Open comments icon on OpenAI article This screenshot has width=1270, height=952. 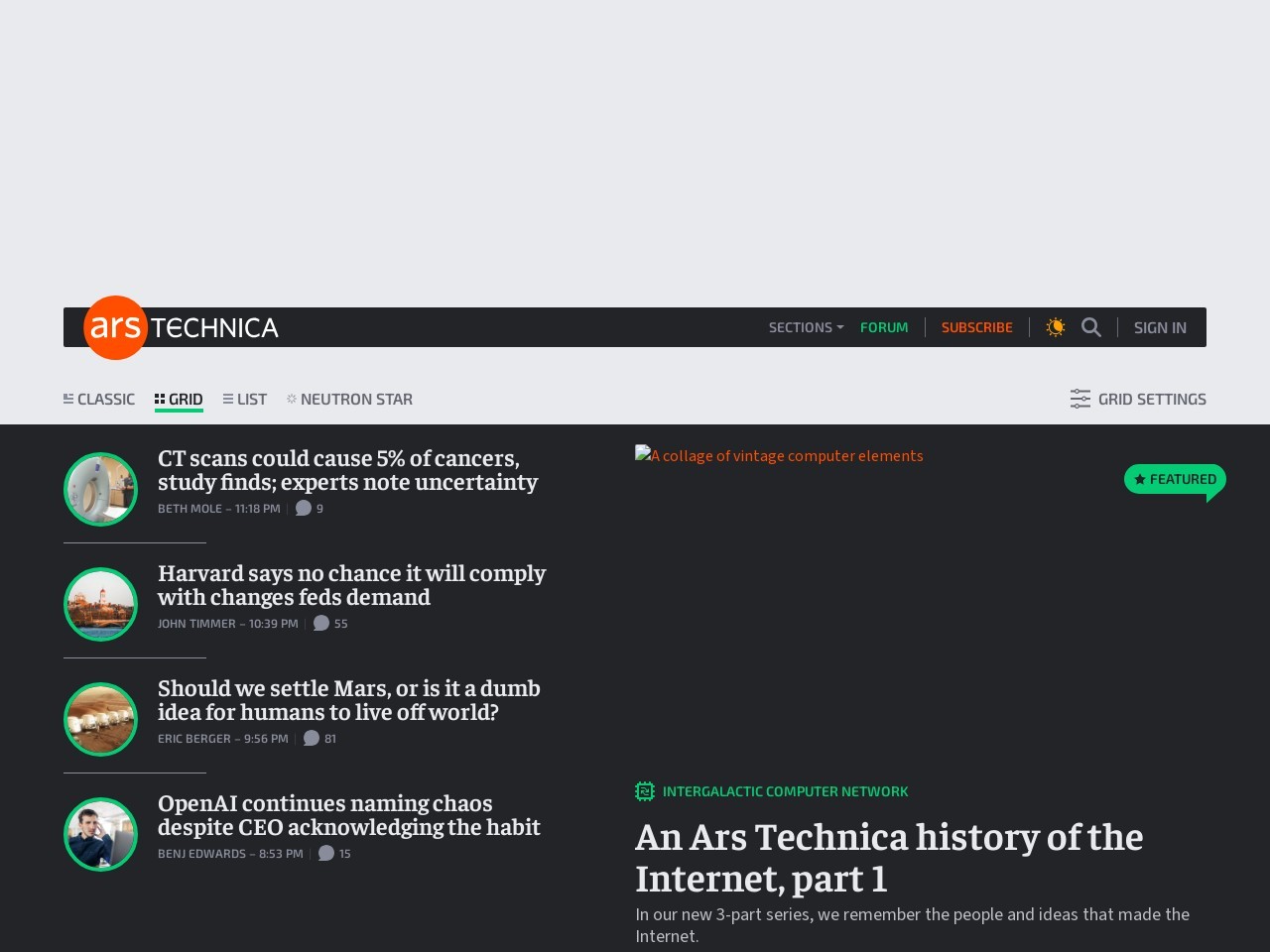tap(326, 853)
